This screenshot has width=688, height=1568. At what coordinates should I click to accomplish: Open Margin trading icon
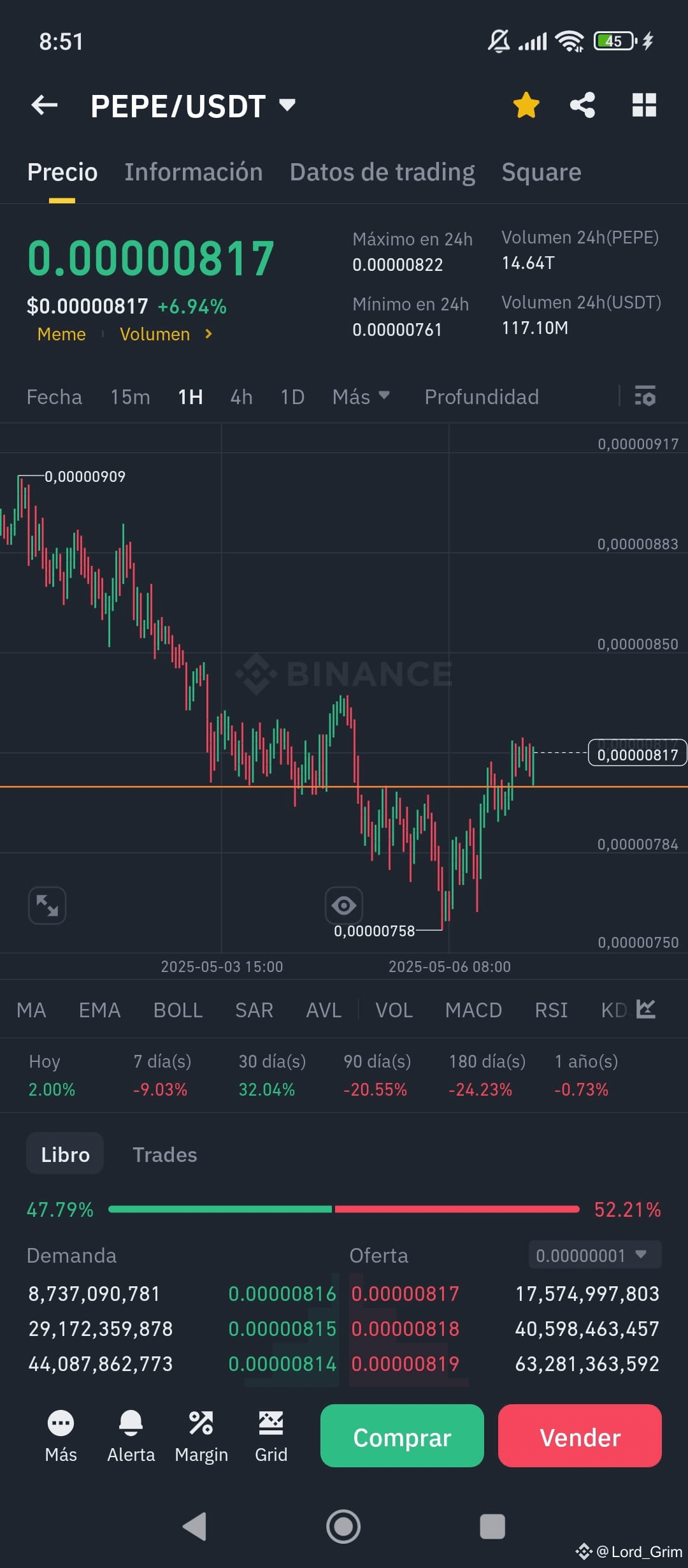coord(201,1436)
